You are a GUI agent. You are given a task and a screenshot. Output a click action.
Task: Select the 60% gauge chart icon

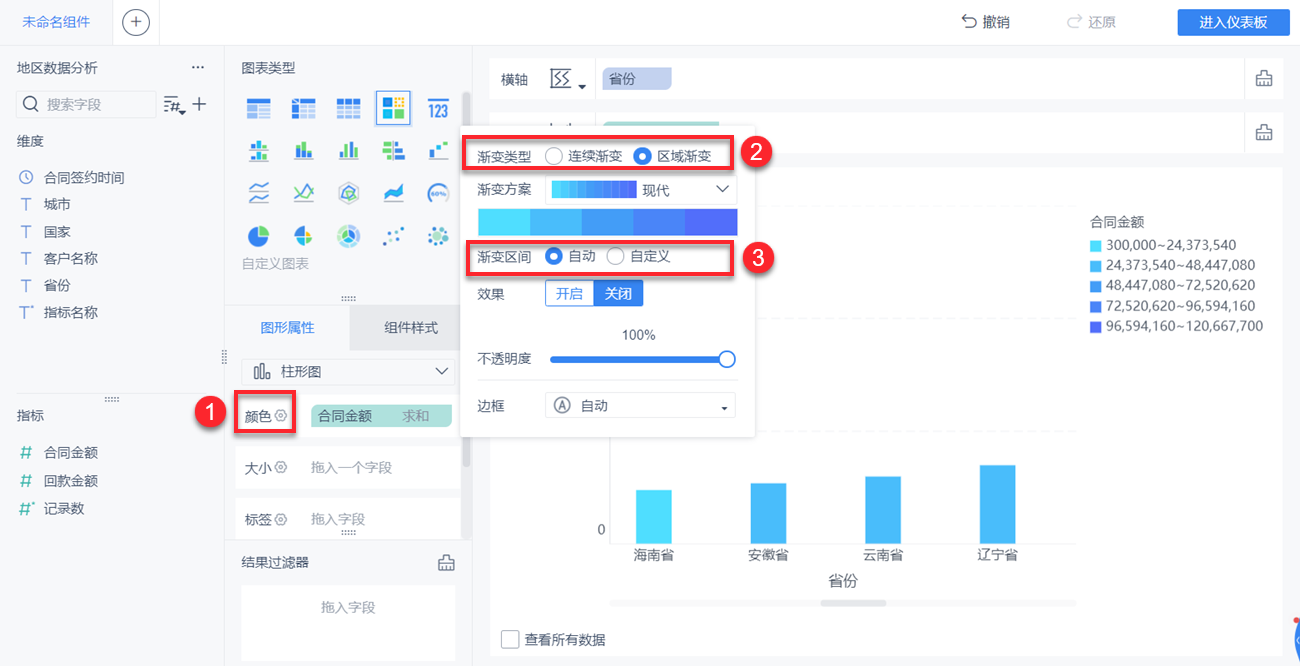pyautogui.click(x=438, y=193)
